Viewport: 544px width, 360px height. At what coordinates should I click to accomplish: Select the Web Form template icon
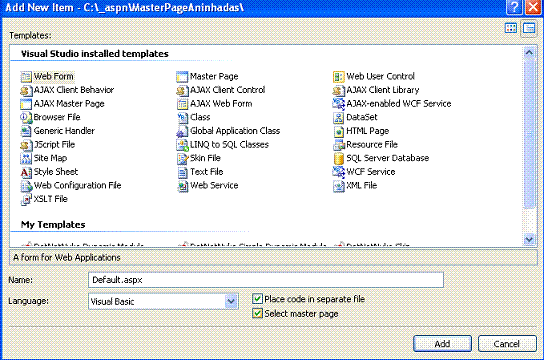[26, 76]
